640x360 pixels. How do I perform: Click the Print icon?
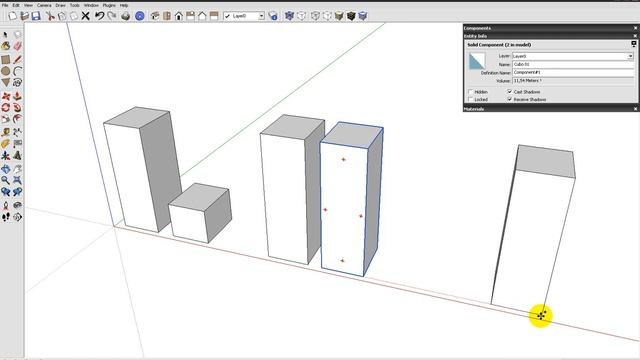[126, 16]
